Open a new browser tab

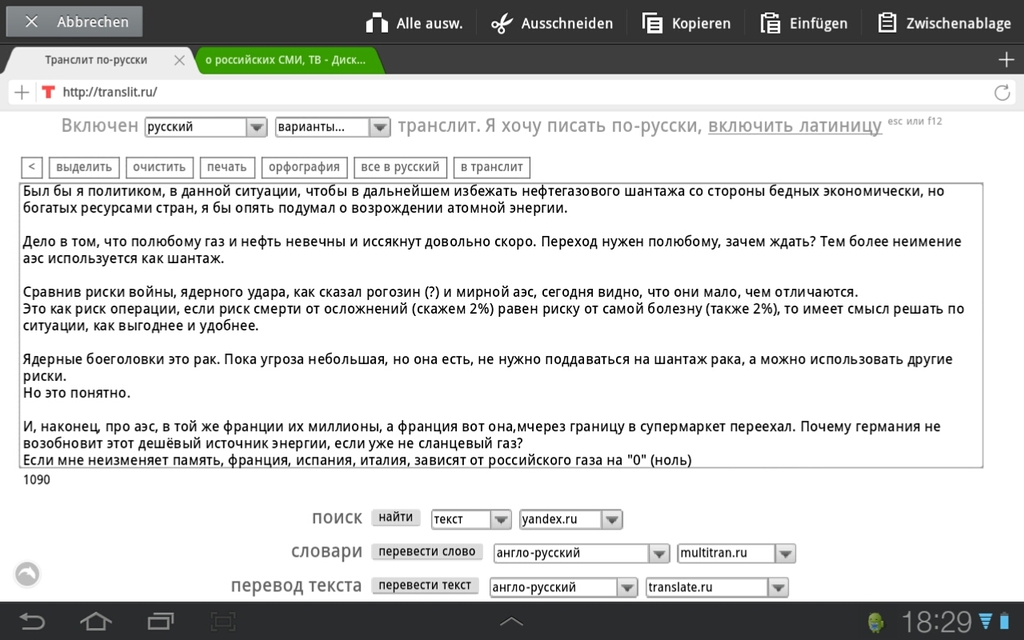point(1006,60)
